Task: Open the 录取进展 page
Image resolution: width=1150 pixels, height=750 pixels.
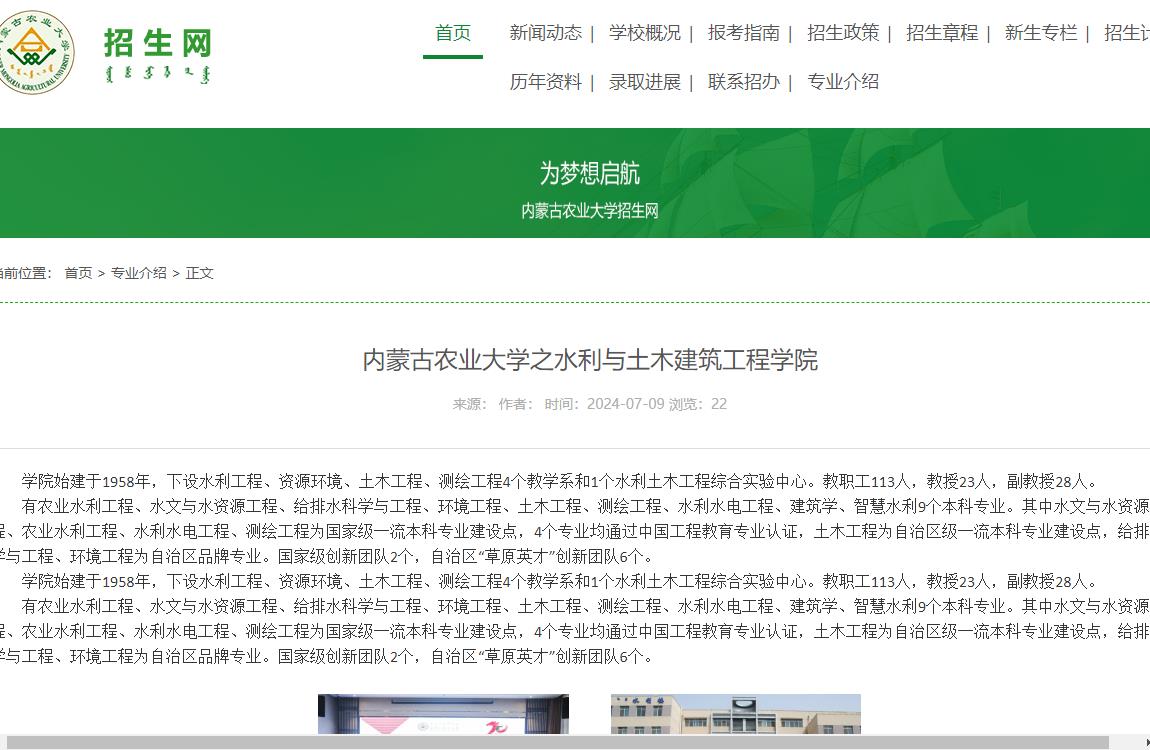Action: tap(645, 82)
